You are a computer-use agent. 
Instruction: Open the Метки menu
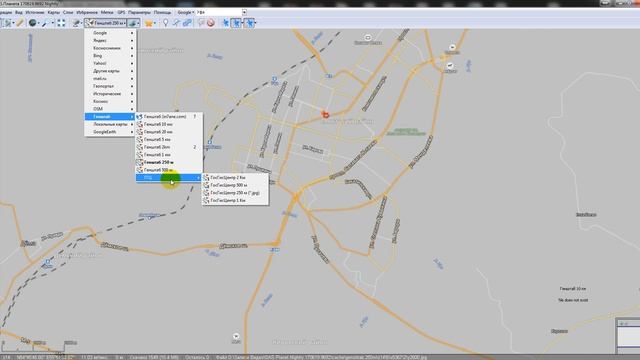pyautogui.click(x=107, y=12)
